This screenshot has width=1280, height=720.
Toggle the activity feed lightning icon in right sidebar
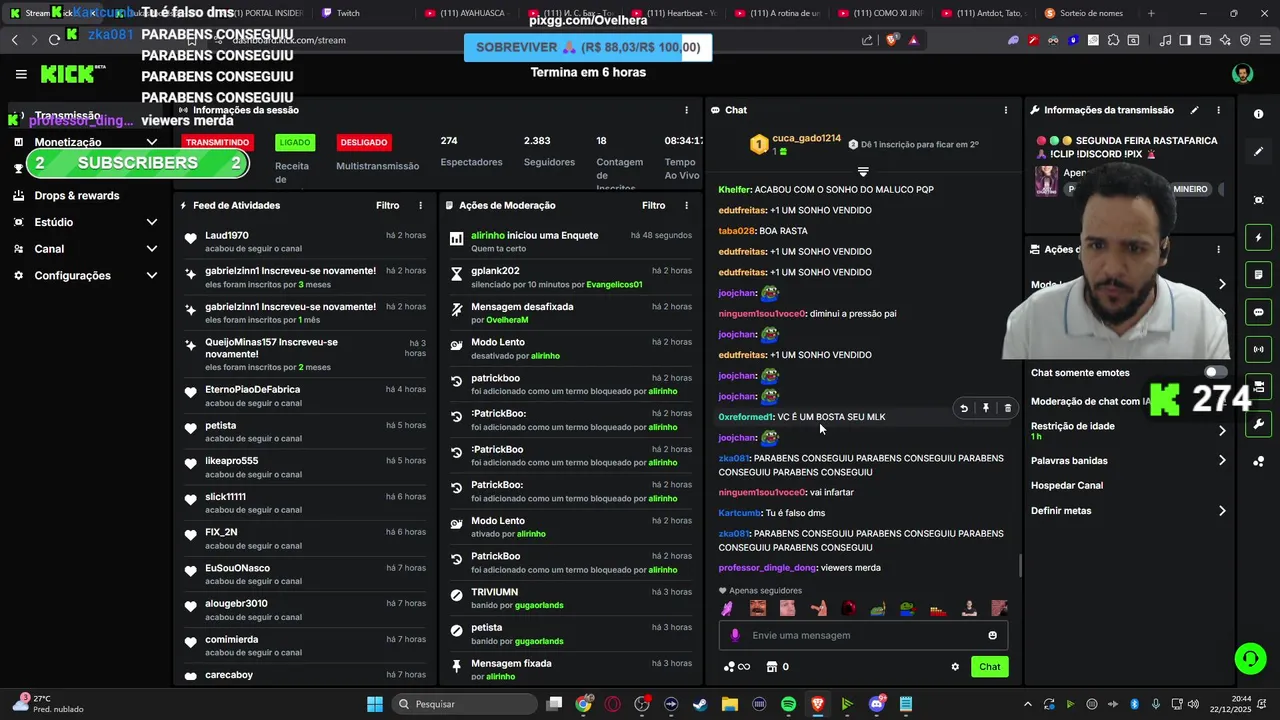[x=1258, y=238]
